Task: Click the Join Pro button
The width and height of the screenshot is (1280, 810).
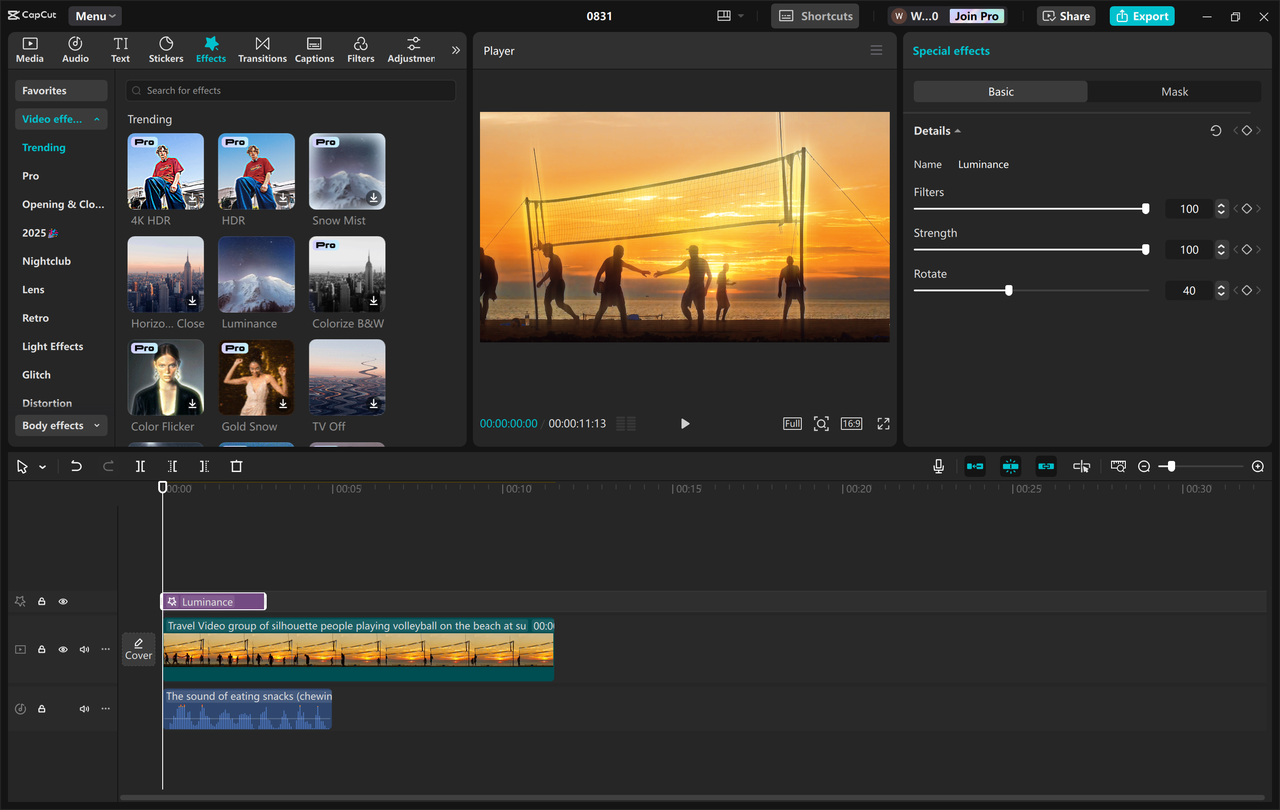Action: click(x=976, y=15)
